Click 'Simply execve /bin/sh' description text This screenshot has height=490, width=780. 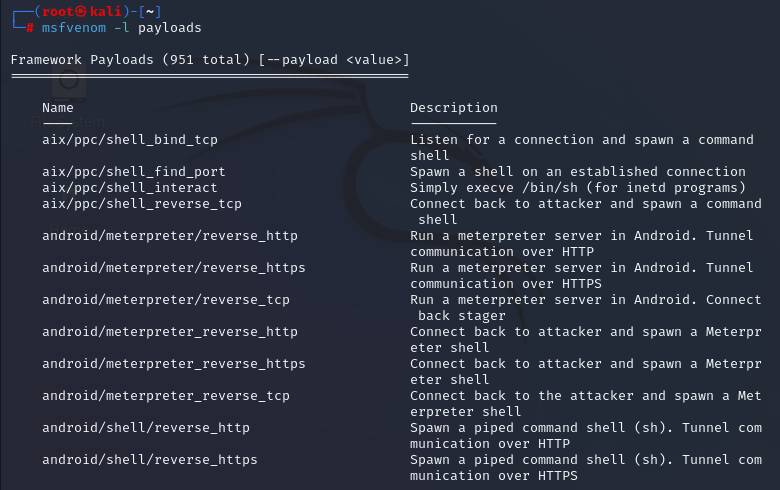494,188
